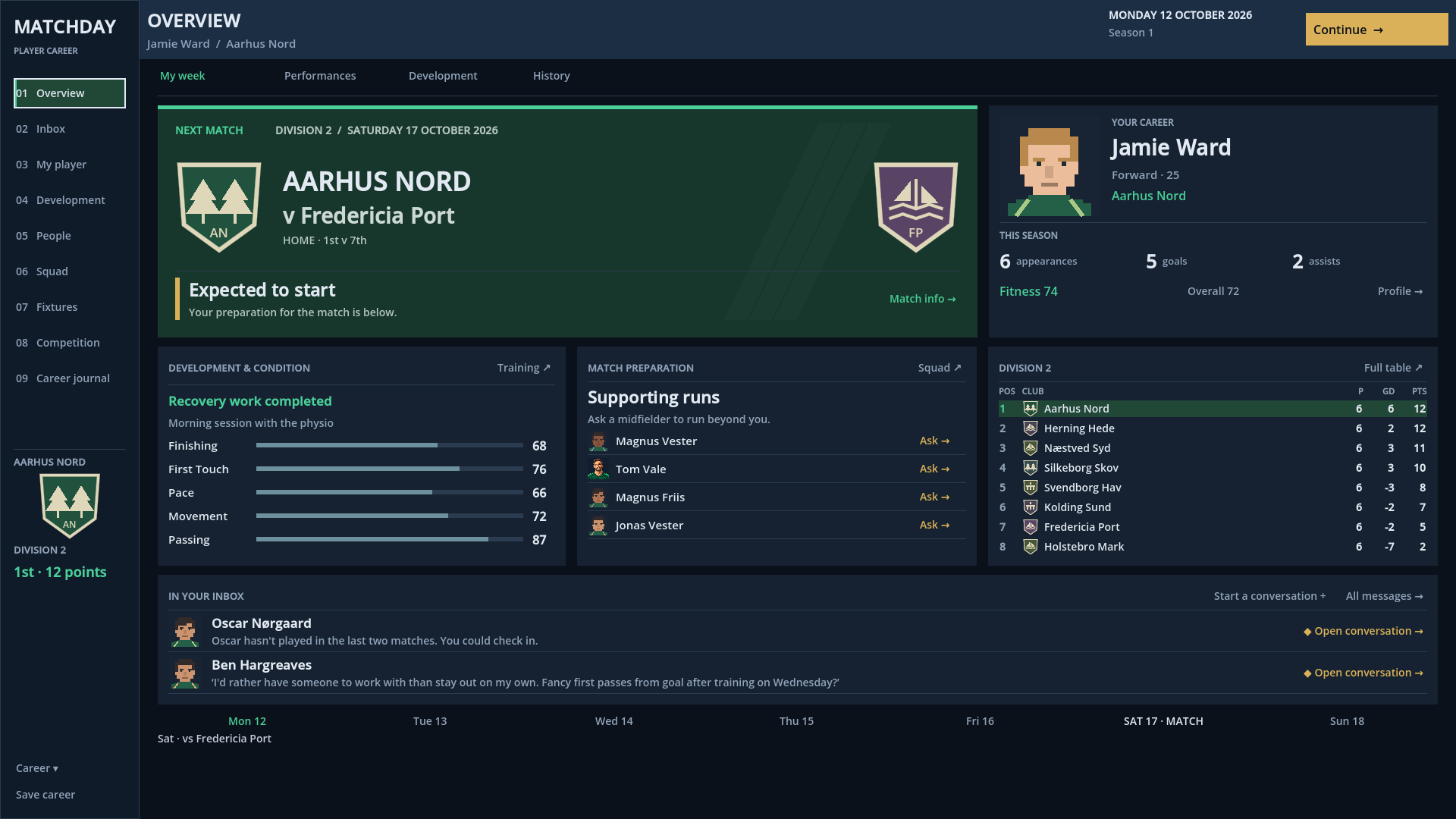Click Magnus Vester's avatar in match preparation
1456x819 pixels.
598,441
